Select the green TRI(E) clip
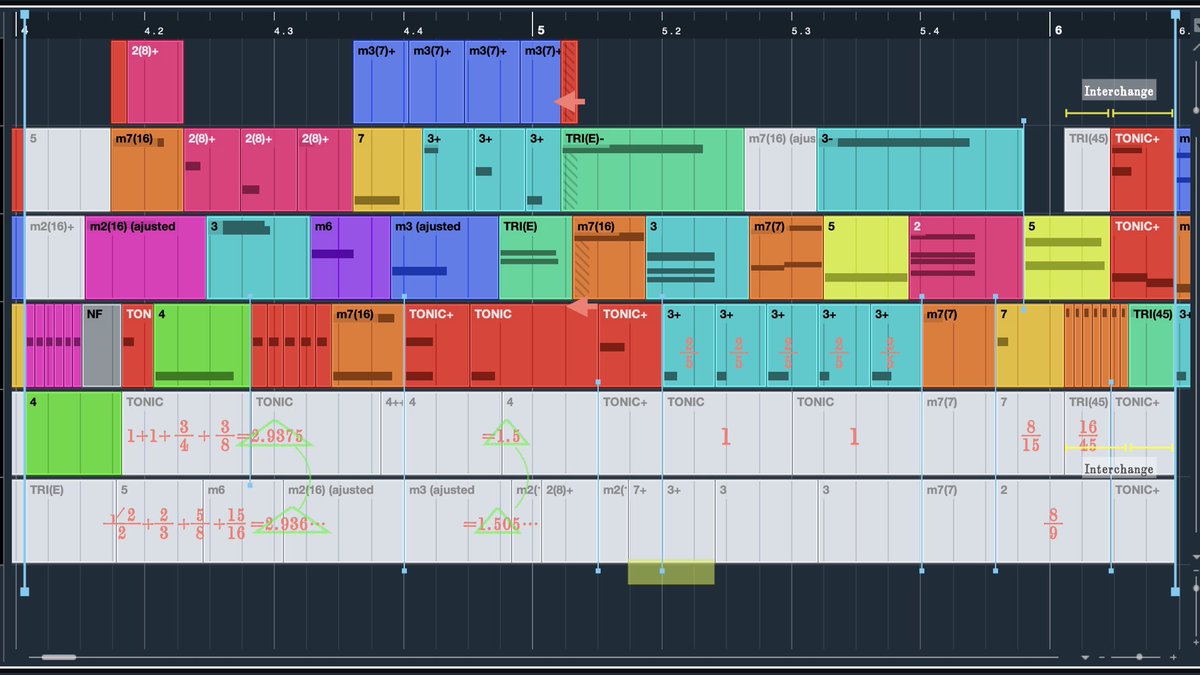This screenshot has width=1200, height=675. pos(535,258)
